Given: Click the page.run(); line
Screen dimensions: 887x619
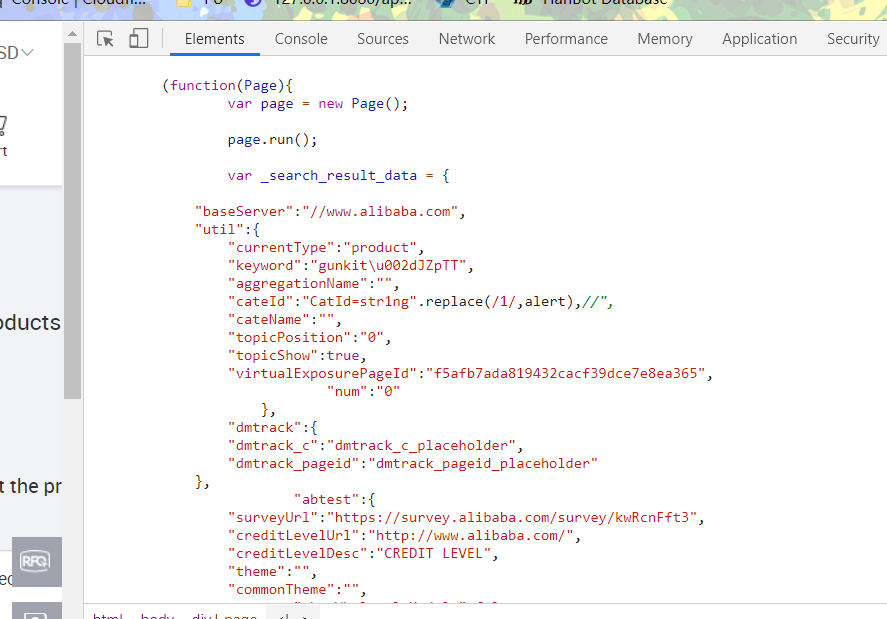Looking at the screenshot, I should click(272, 140).
